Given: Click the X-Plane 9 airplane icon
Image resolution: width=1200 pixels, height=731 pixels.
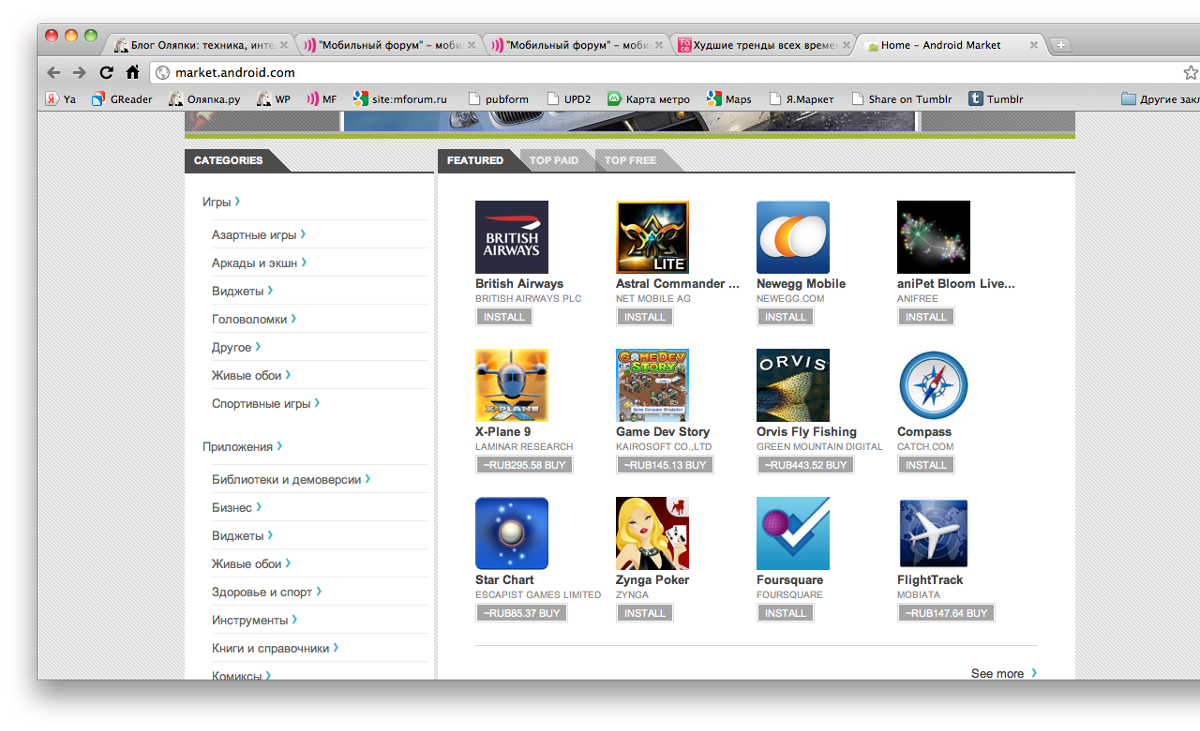Looking at the screenshot, I should [511, 385].
